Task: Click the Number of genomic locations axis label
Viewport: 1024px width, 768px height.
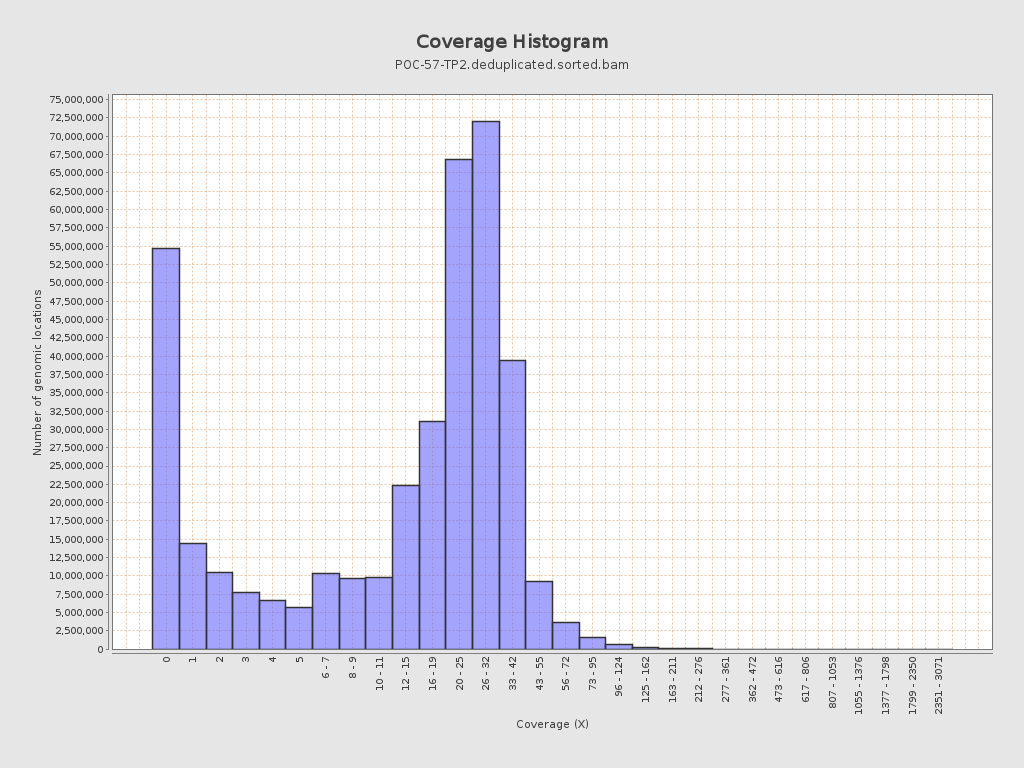Action: (37, 372)
